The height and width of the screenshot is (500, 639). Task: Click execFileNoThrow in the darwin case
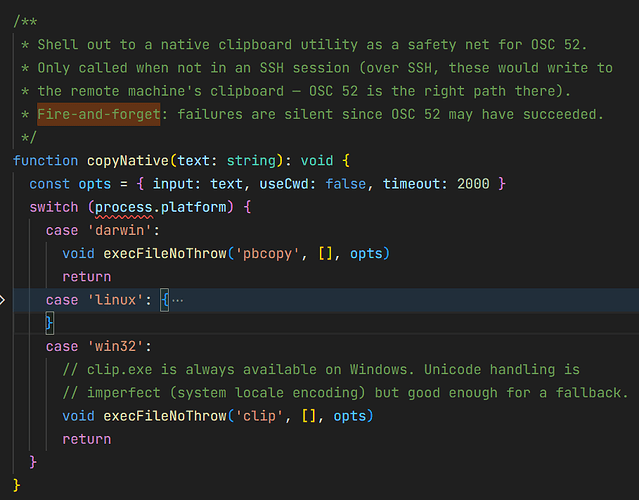(x=165, y=254)
